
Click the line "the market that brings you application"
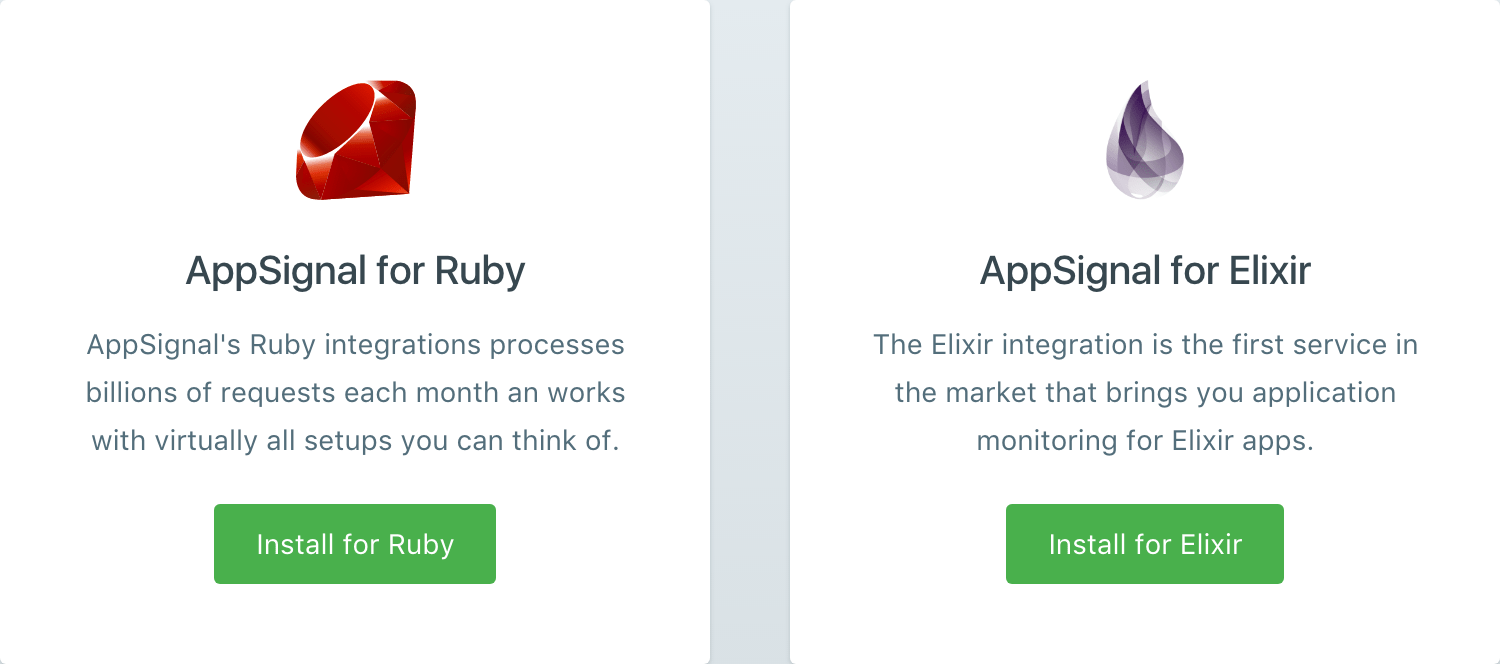[1145, 393]
